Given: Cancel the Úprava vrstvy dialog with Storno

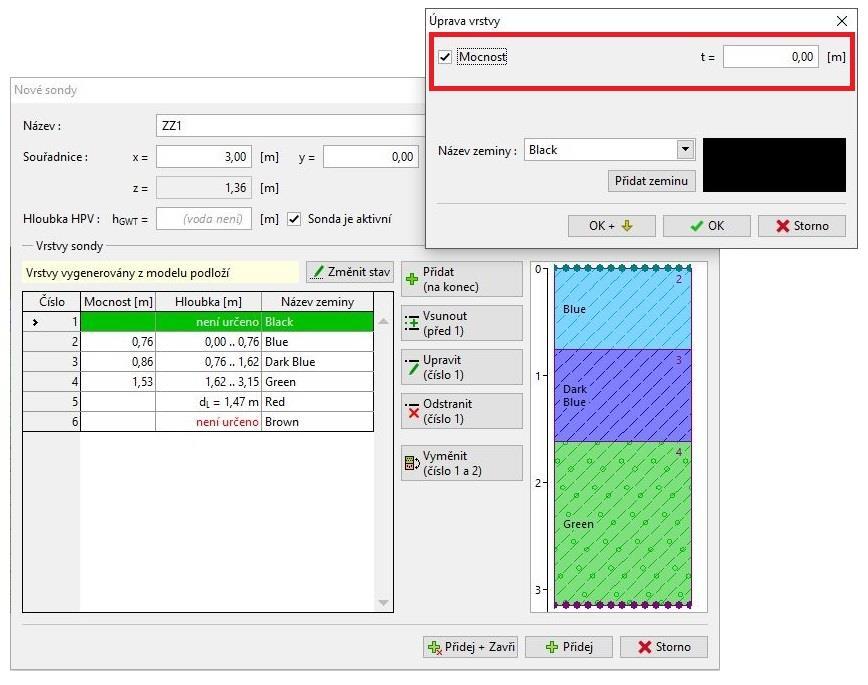Looking at the screenshot, I should point(802,226).
